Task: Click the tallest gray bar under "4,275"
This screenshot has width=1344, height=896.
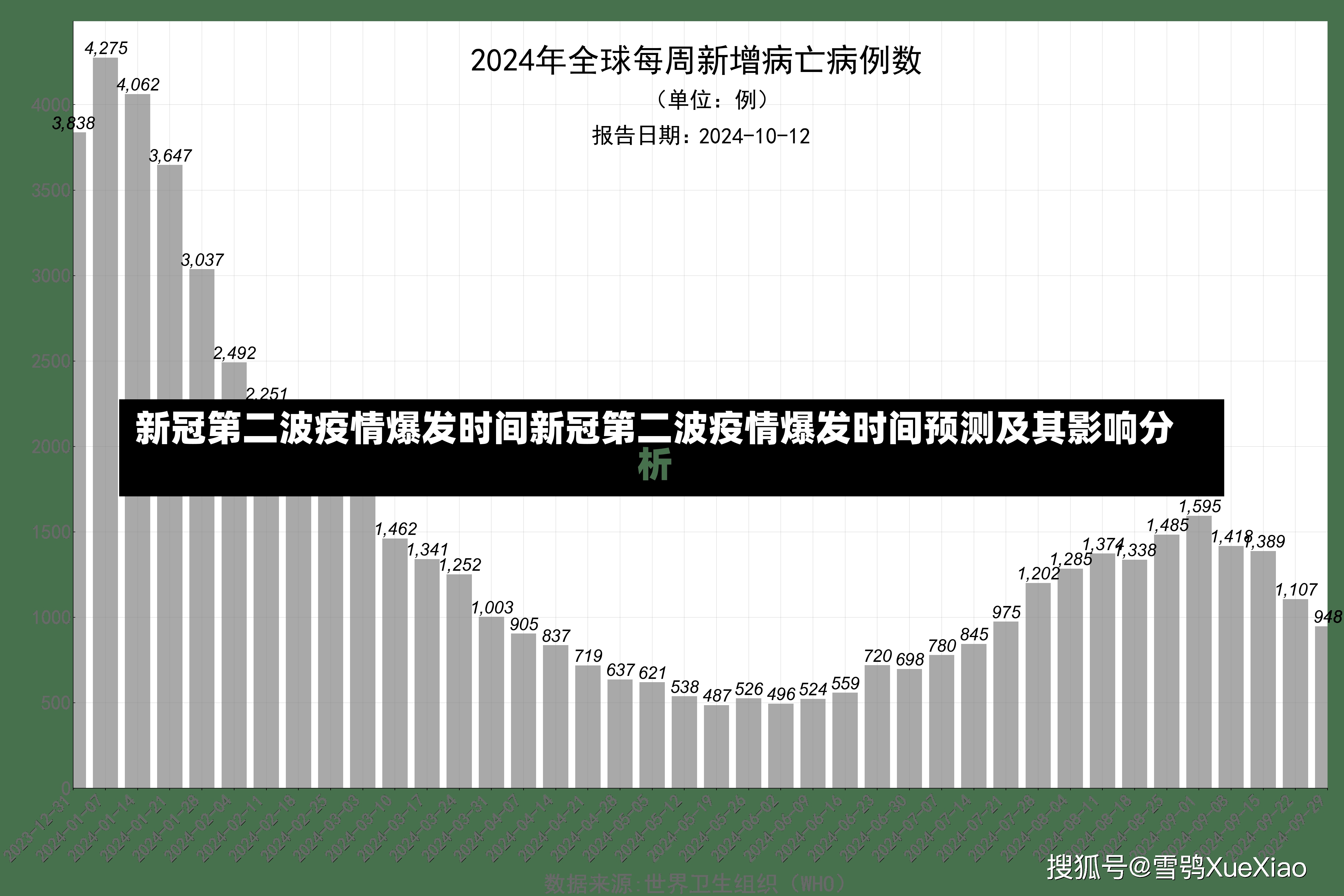Action: (106, 423)
